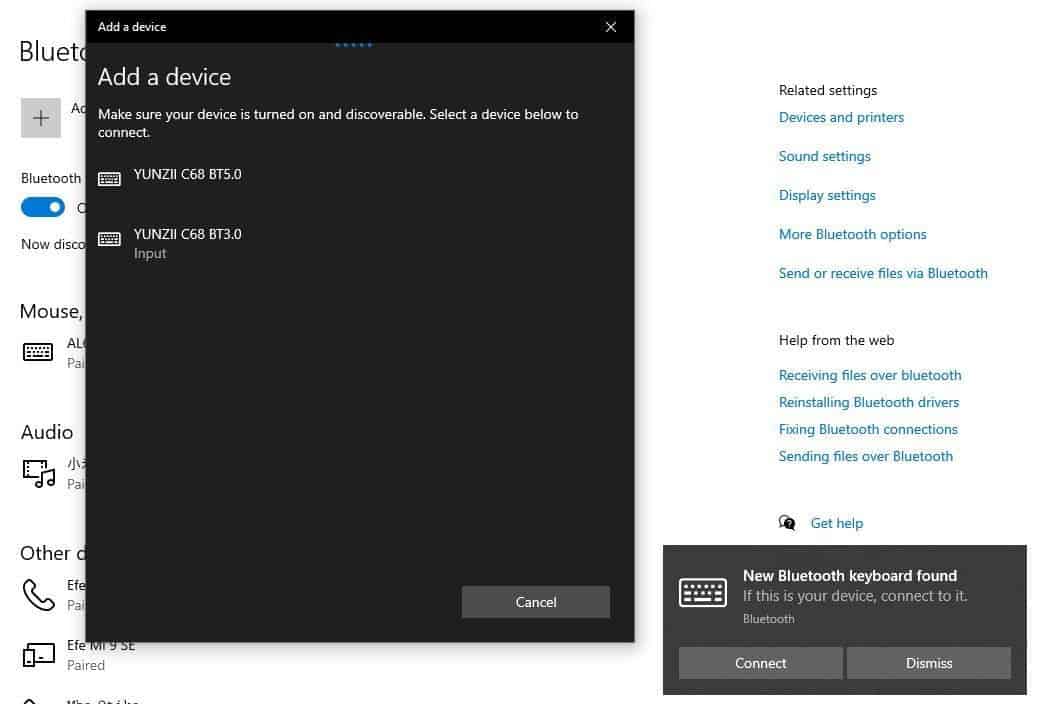The height and width of the screenshot is (704, 1038).
Task: Close the Add a device dialog
Action: [611, 26]
